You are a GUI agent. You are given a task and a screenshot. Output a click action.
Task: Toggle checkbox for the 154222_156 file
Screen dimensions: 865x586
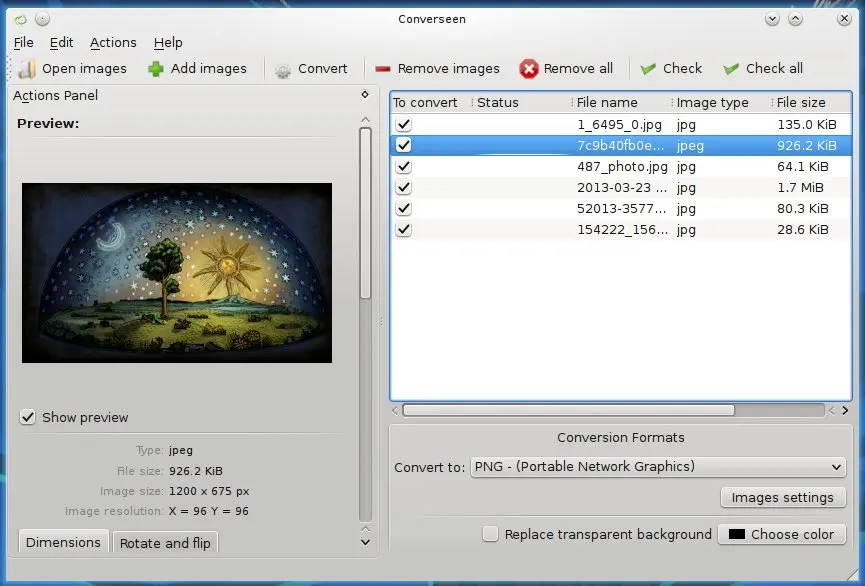[404, 229]
